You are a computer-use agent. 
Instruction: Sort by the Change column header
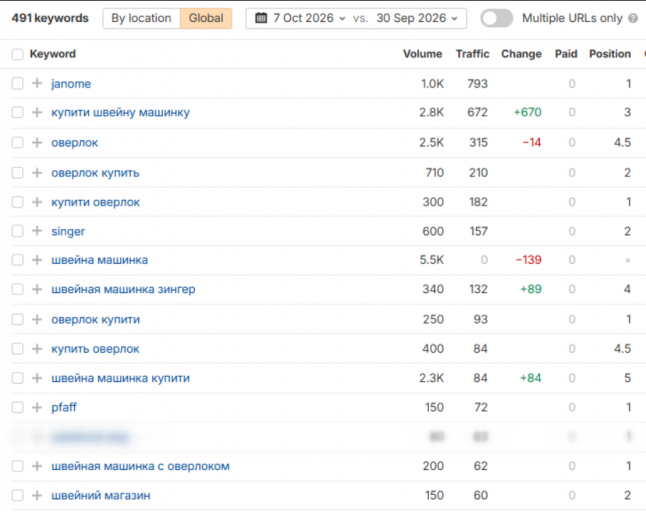pos(521,54)
